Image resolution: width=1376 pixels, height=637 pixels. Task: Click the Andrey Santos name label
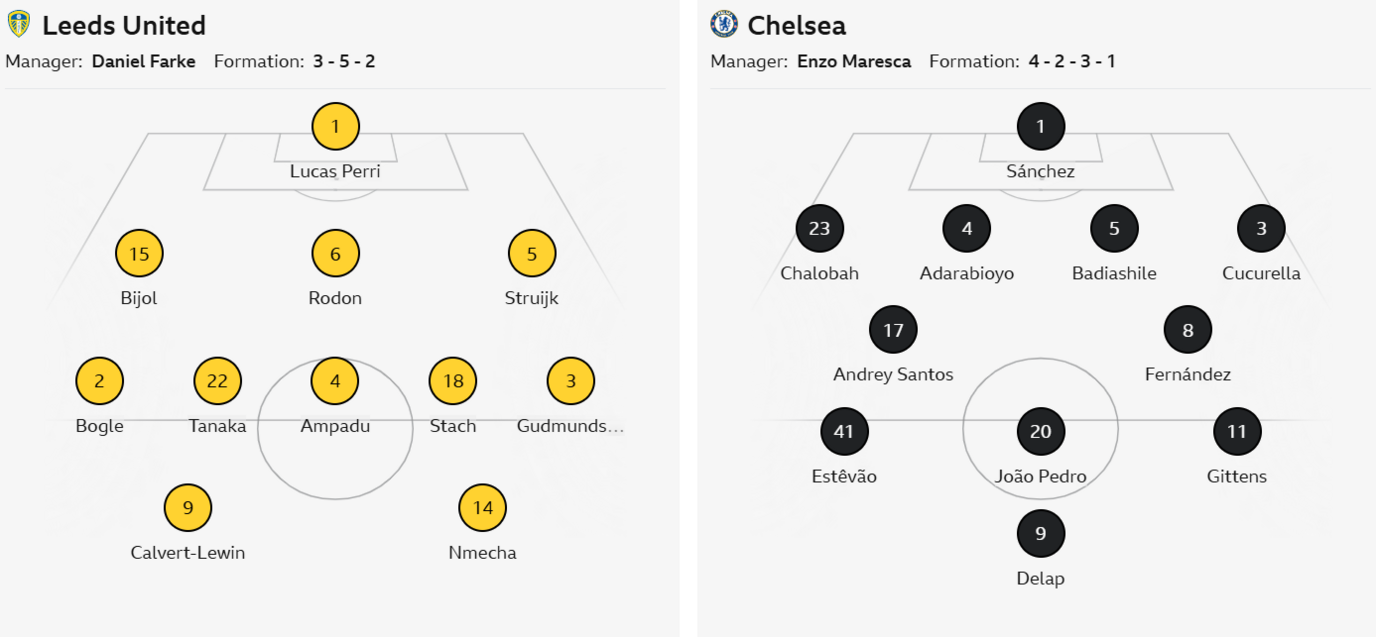click(x=893, y=375)
